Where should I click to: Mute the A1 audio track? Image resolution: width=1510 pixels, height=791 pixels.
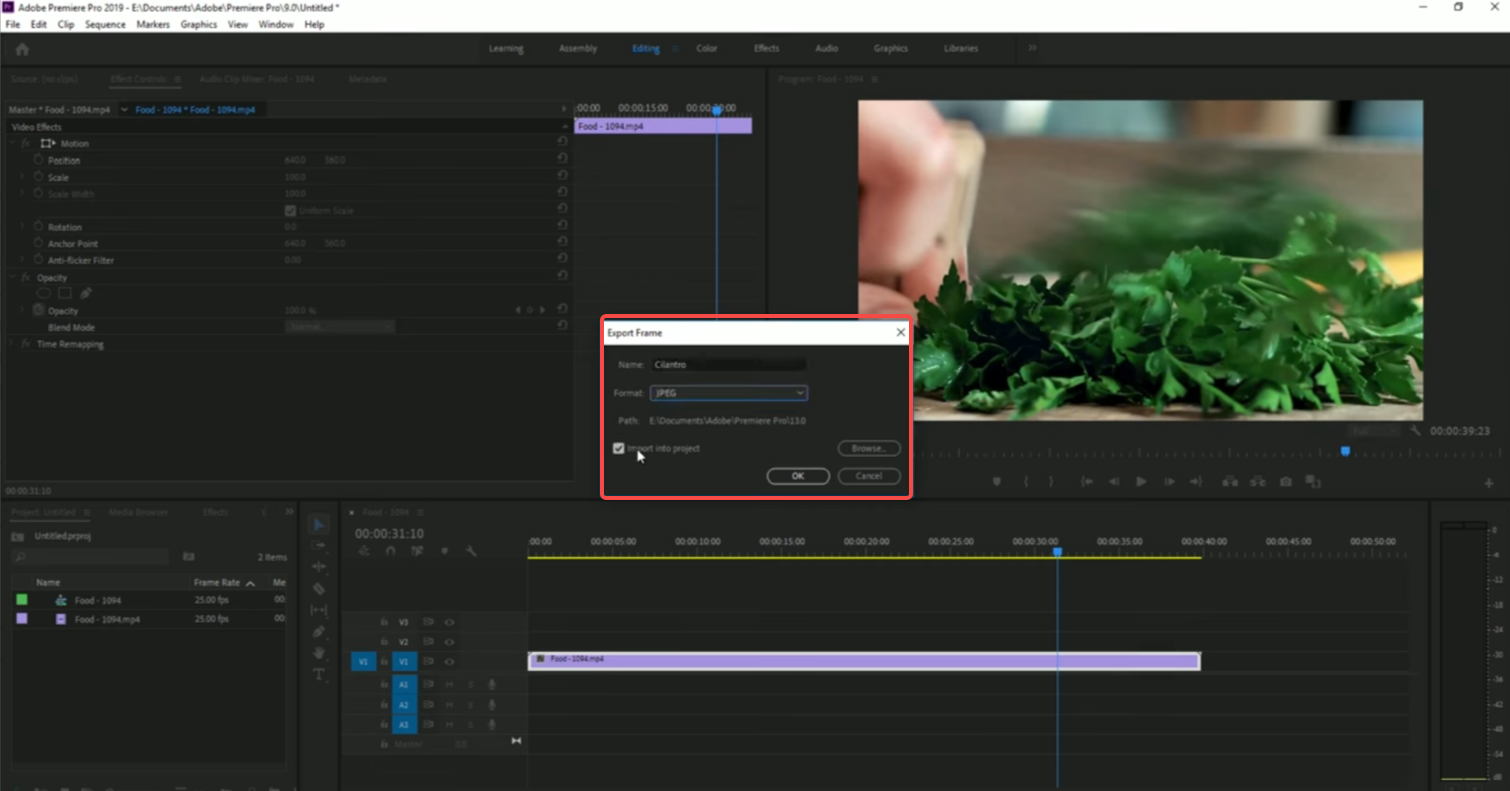point(449,685)
